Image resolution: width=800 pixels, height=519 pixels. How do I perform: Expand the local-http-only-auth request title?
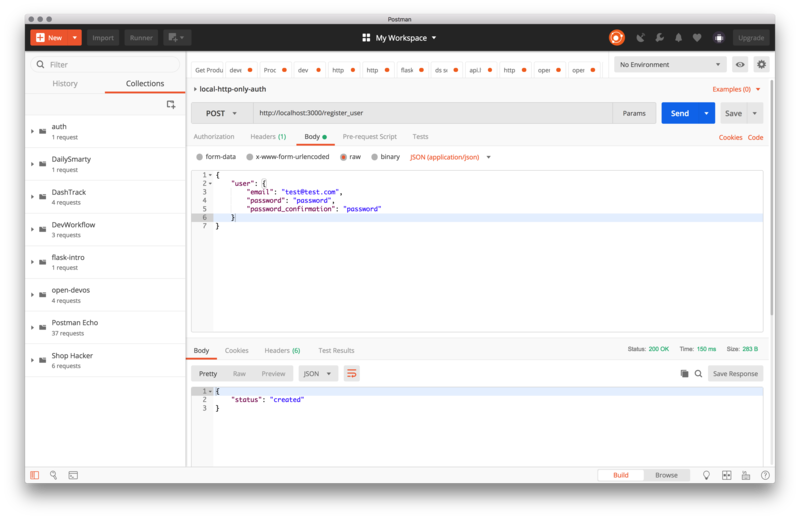195,89
